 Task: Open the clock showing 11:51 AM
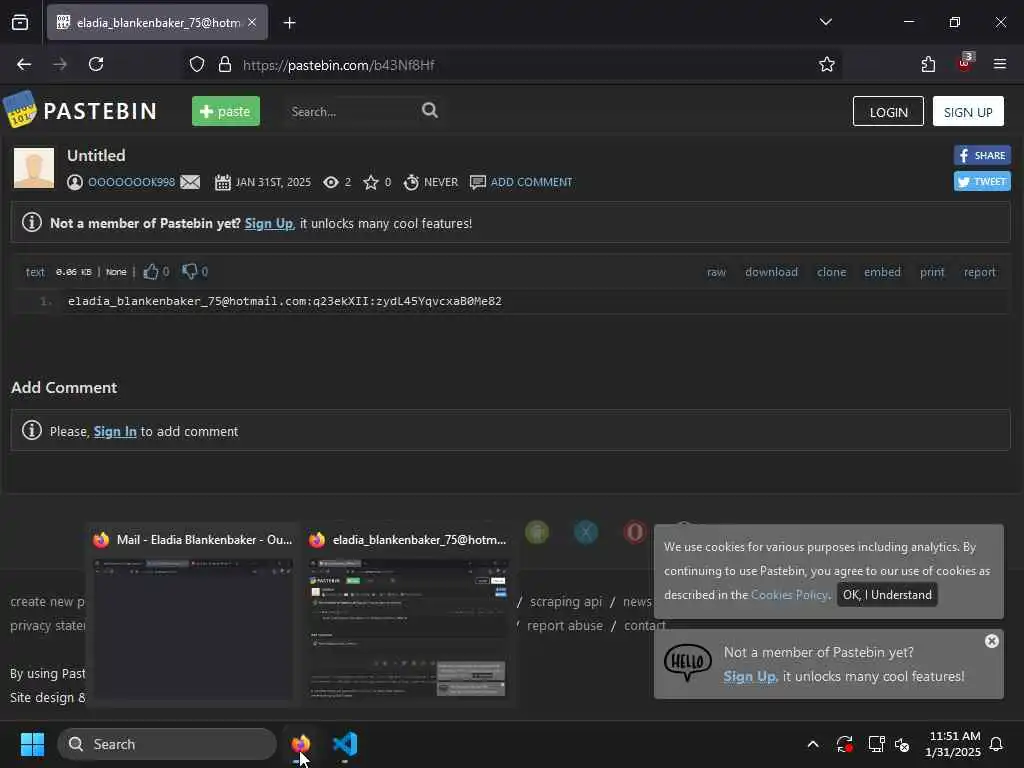click(x=953, y=744)
